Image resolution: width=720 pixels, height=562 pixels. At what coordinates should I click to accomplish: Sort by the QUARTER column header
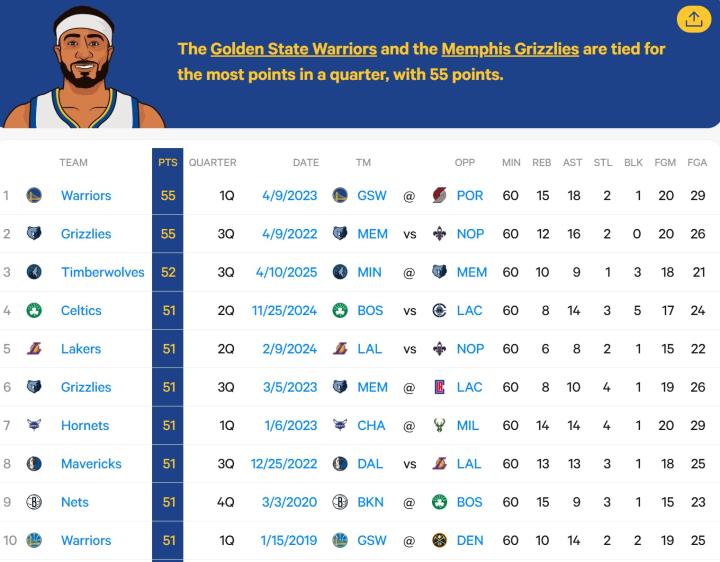click(x=212, y=162)
